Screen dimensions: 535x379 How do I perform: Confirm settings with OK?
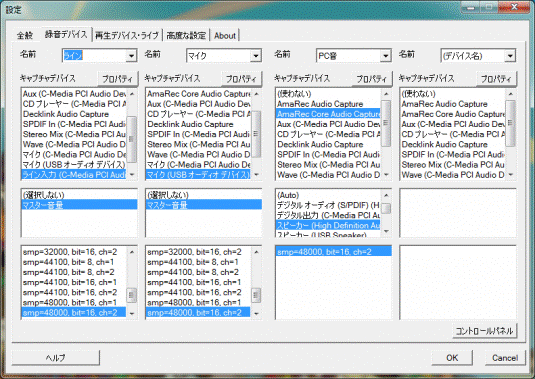tap(452, 358)
